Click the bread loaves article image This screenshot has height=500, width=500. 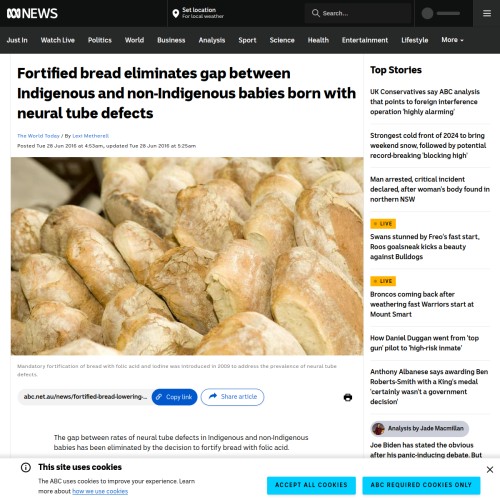[x=187, y=256]
